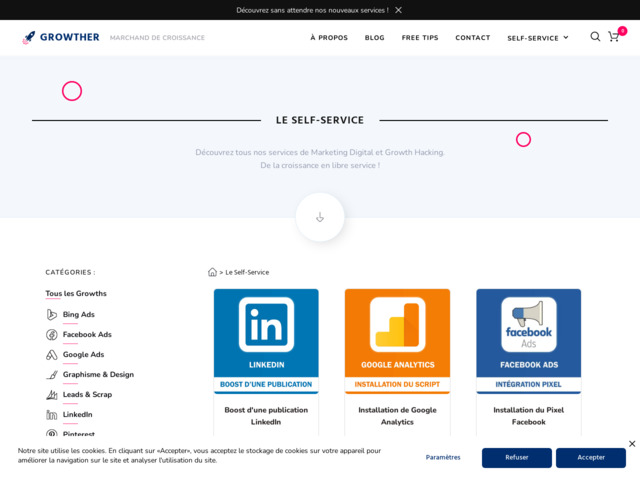Open the Contact menu item
The image size is (640, 480).
473,38
